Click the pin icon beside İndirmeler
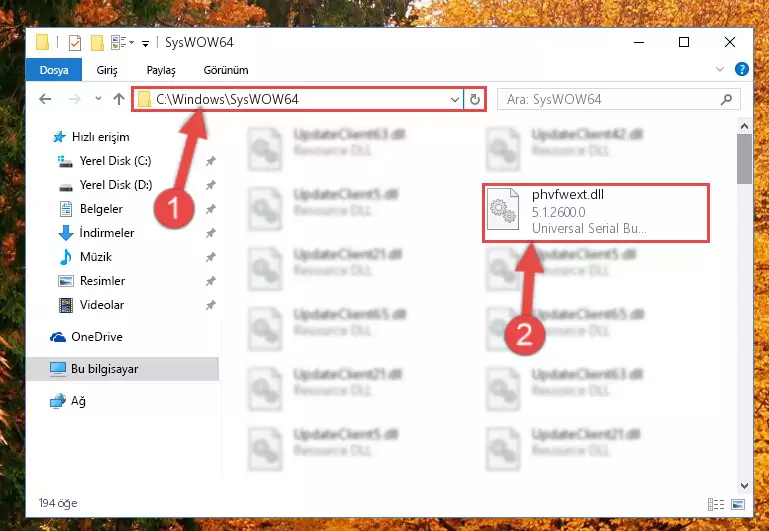Screen dimensions: 769x531 (x=210, y=233)
